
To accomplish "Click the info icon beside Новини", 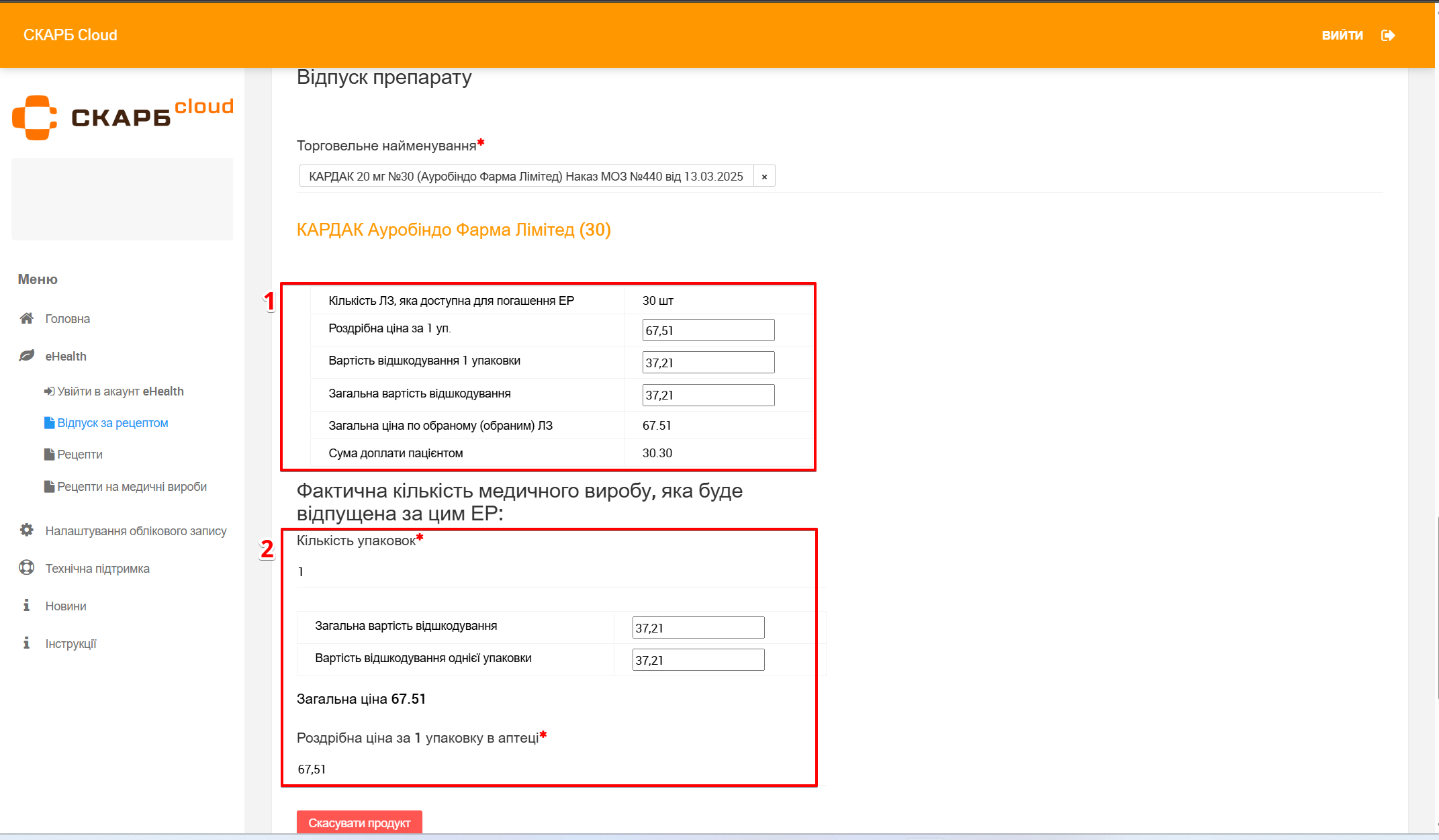I will click(x=26, y=606).
